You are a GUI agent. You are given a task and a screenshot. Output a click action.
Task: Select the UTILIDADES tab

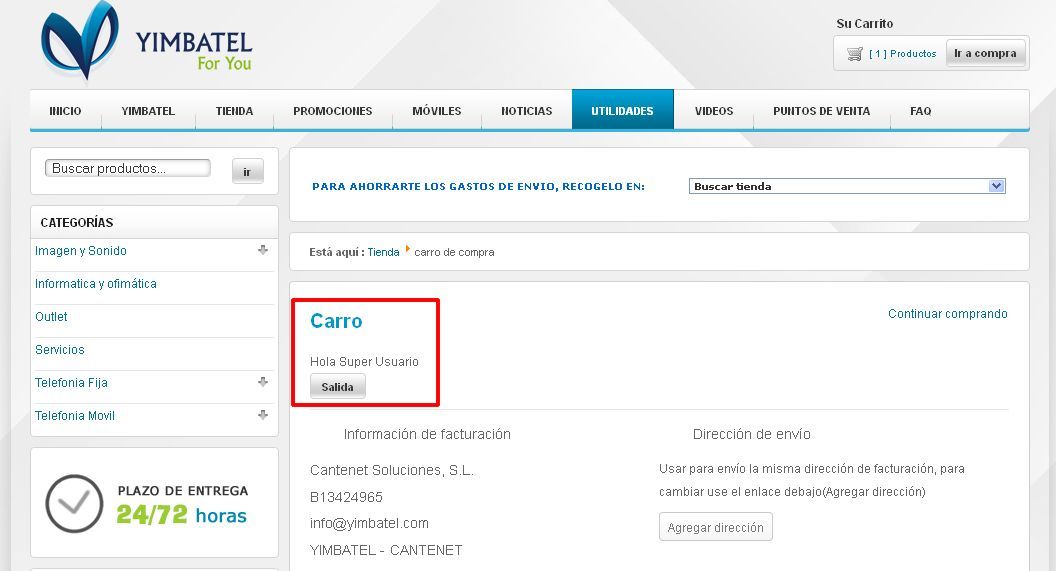pyautogui.click(x=622, y=110)
